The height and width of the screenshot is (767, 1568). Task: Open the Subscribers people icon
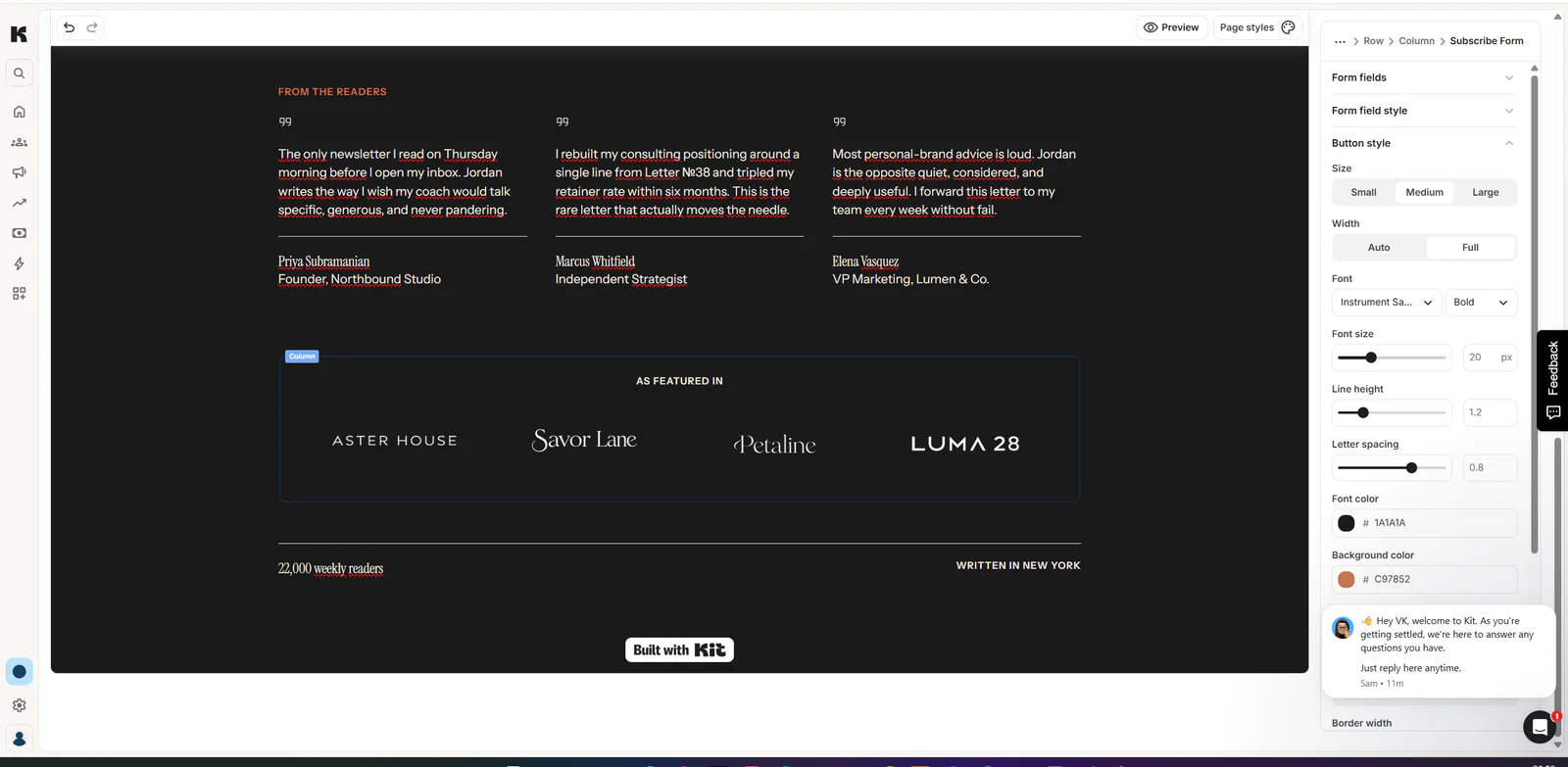(19, 142)
